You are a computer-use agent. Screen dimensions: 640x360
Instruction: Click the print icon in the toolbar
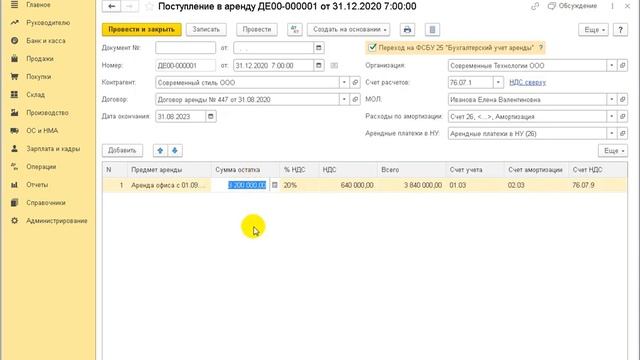(407, 29)
